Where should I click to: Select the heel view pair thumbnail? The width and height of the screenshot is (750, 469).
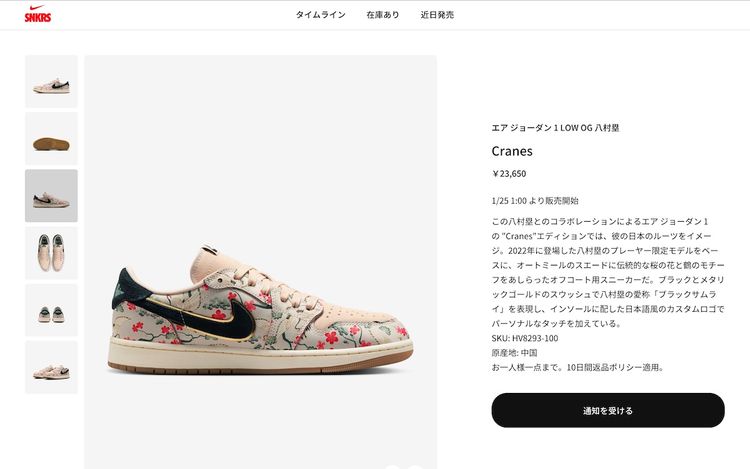[x=51, y=310]
